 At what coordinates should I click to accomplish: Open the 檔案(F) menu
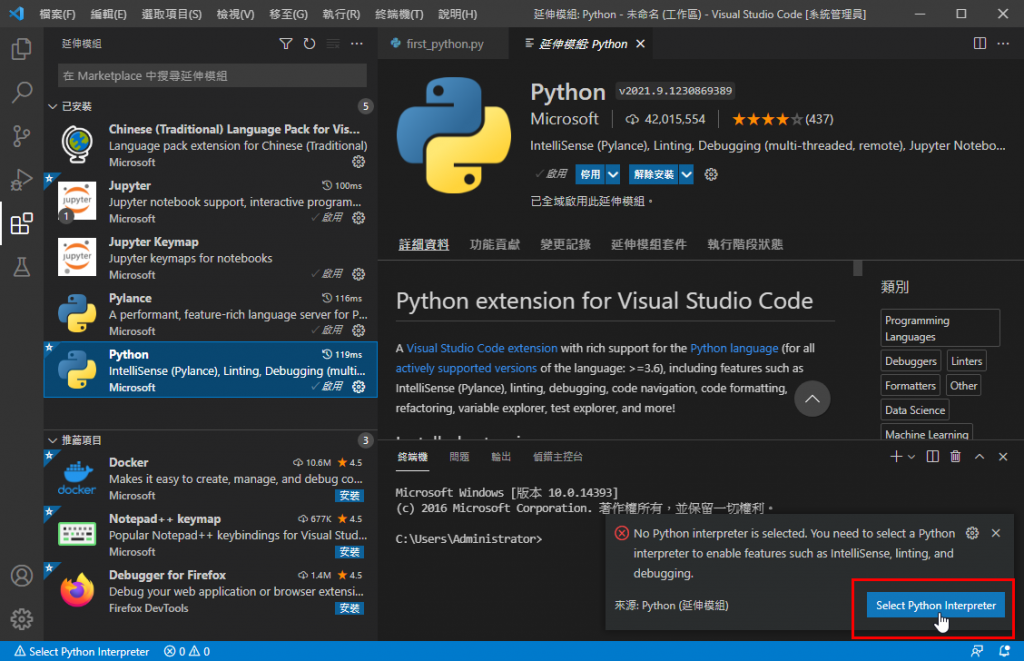57,14
